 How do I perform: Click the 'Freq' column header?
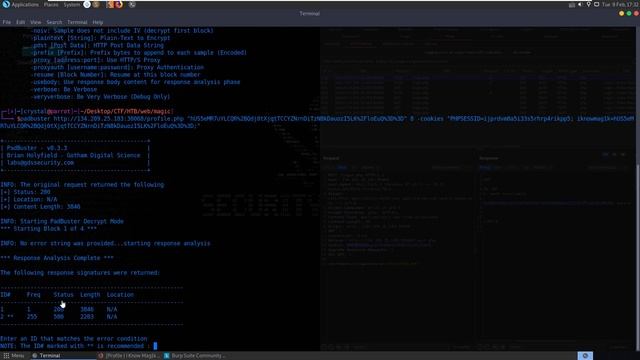point(33,294)
